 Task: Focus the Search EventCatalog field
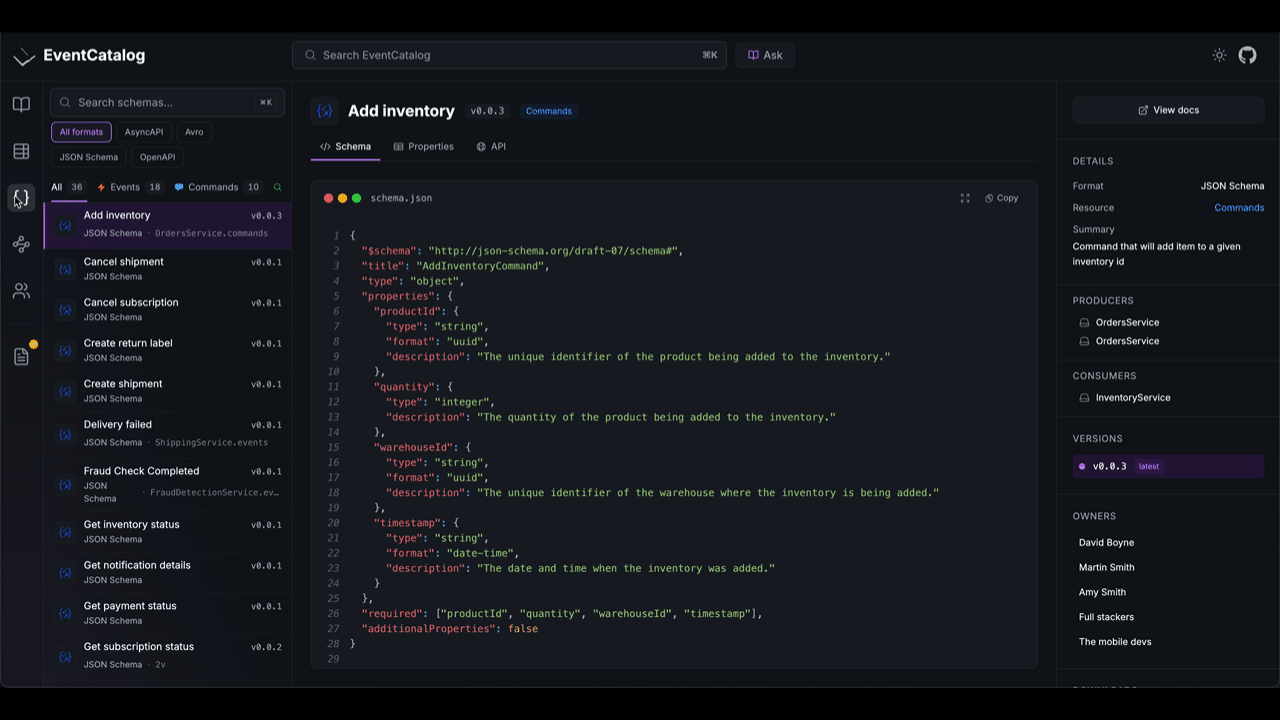[509, 55]
